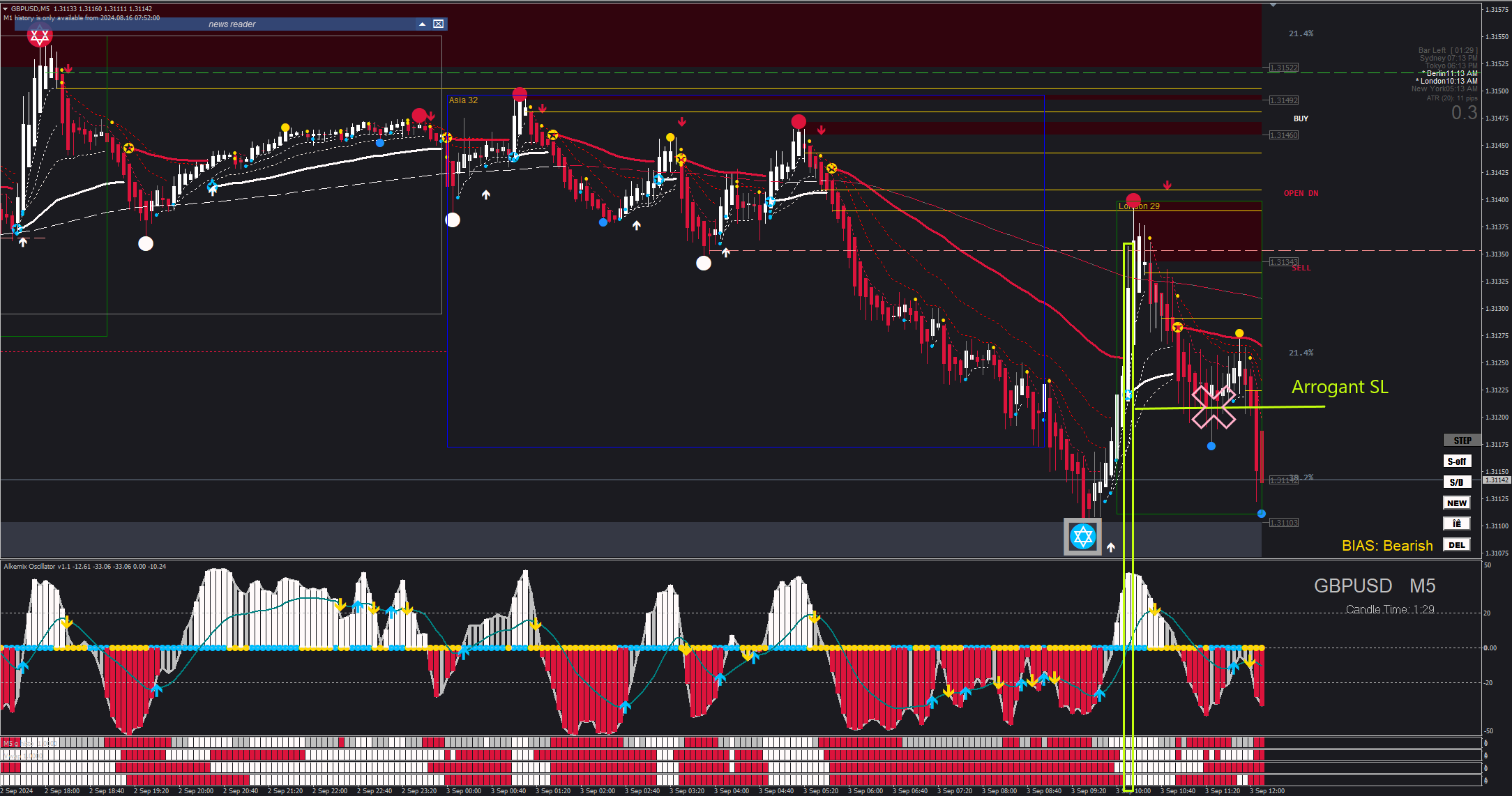Click the red dot above London 29
Image resolution: width=1512 pixels, height=796 pixels.
[1133, 199]
